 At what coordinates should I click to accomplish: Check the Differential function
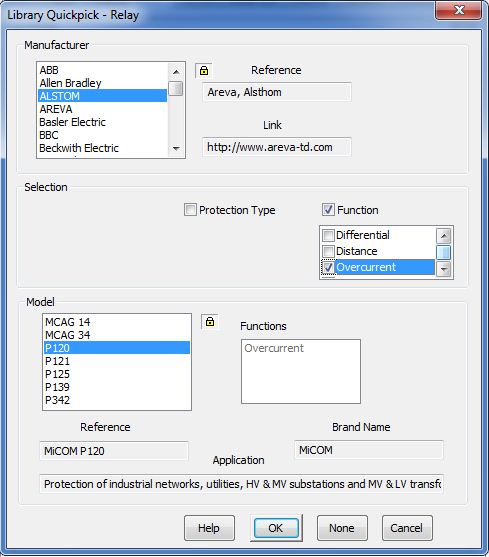coord(328,235)
